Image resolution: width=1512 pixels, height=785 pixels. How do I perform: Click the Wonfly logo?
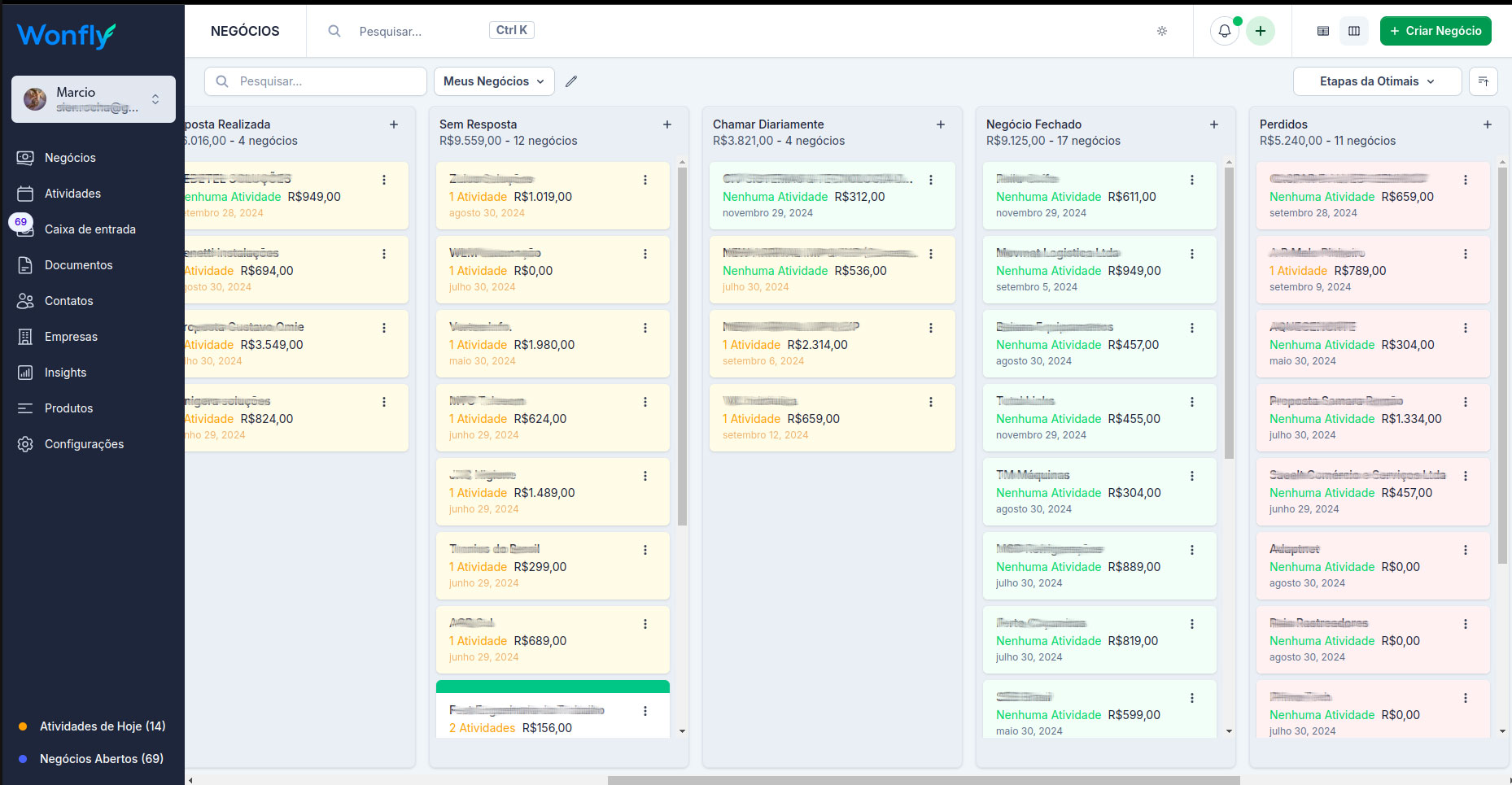pyautogui.click(x=66, y=35)
